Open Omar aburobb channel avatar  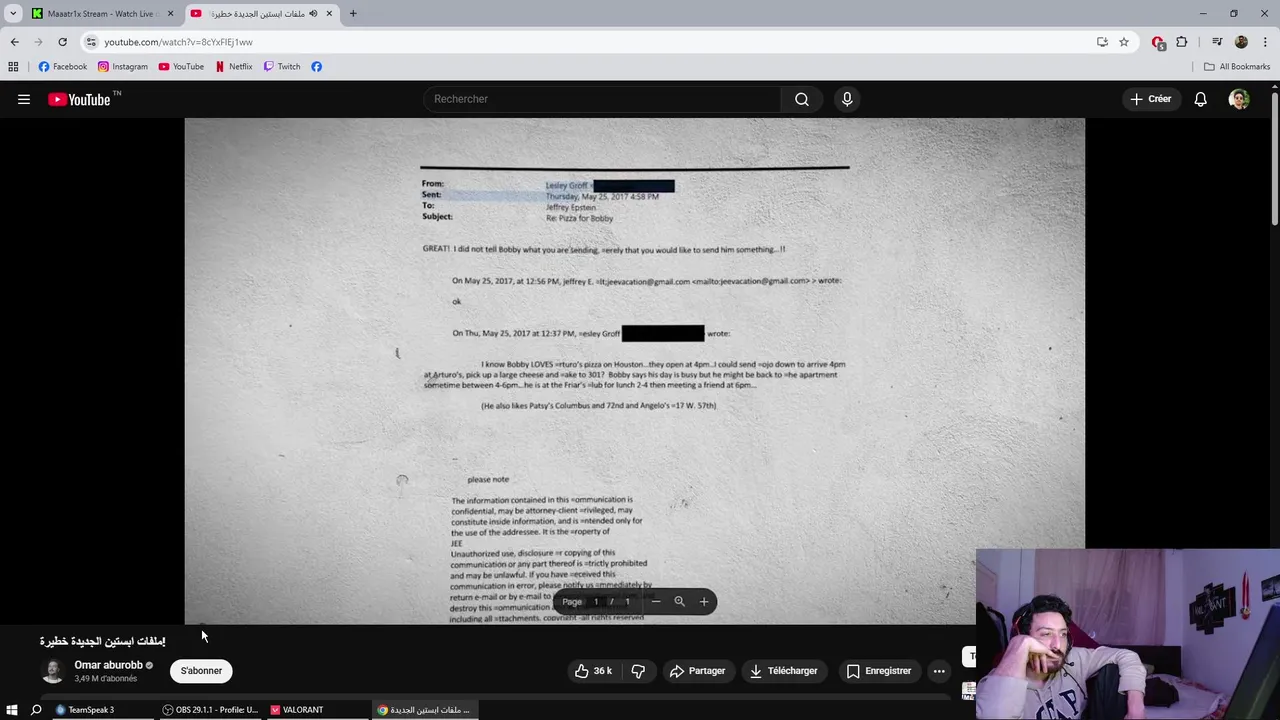53,671
